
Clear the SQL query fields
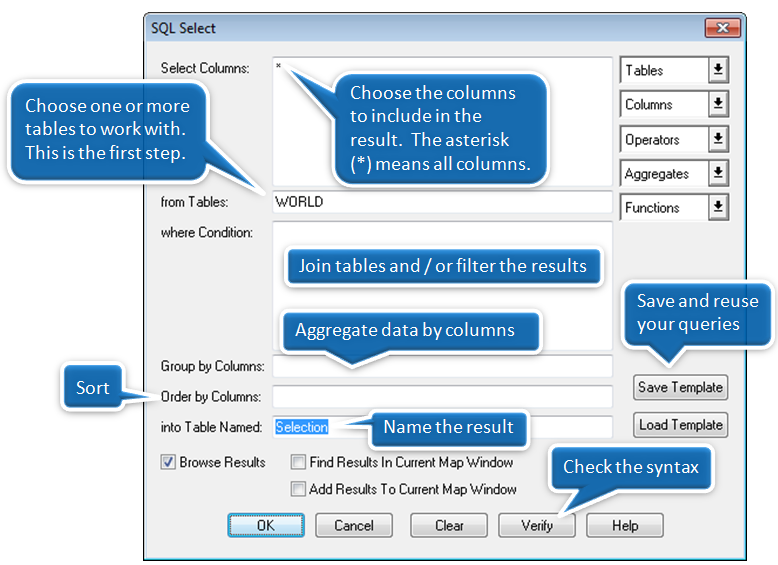449,525
